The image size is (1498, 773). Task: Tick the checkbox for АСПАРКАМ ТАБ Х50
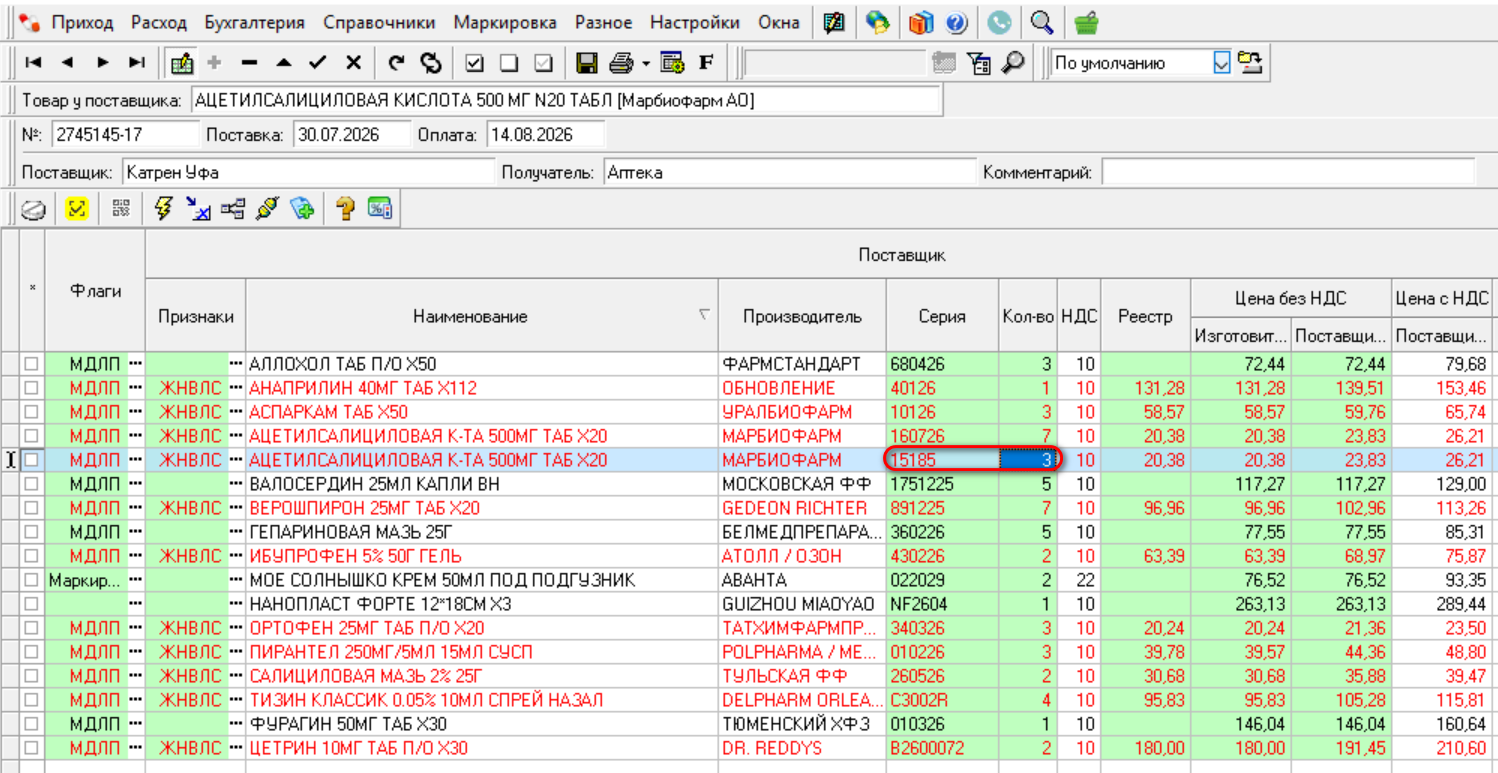point(31,412)
